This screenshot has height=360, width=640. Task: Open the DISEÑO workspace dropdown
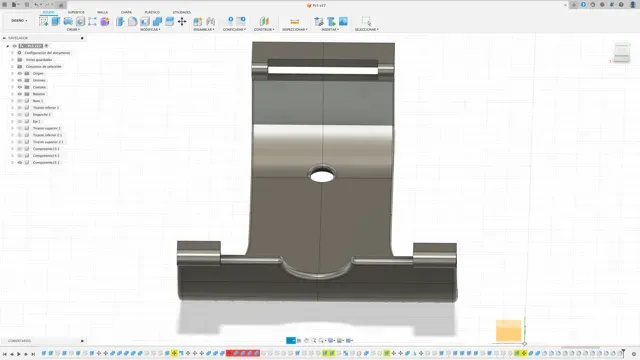click(x=19, y=20)
